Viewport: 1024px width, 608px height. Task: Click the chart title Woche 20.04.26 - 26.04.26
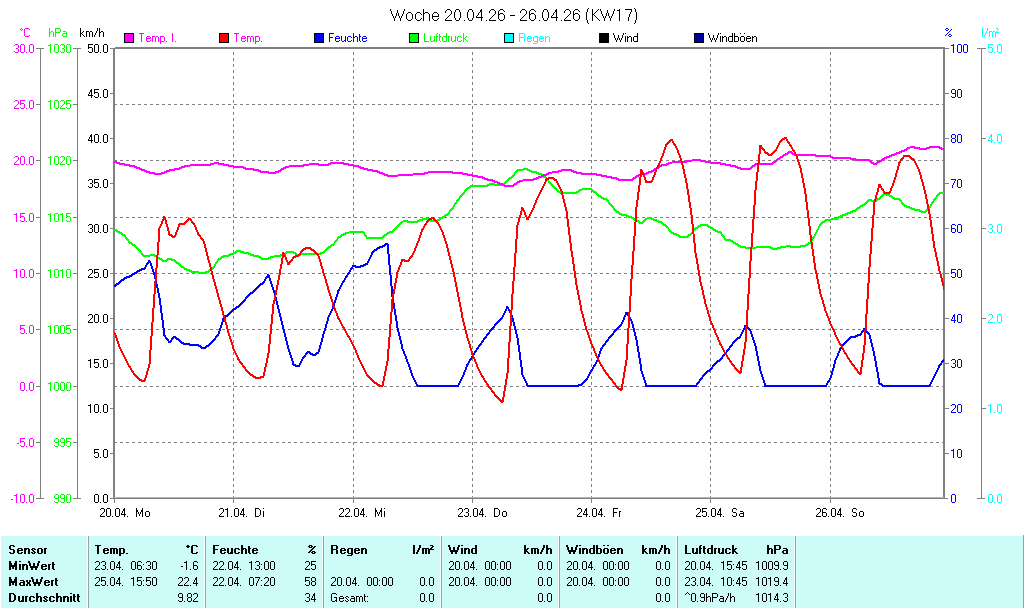(x=513, y=15)
